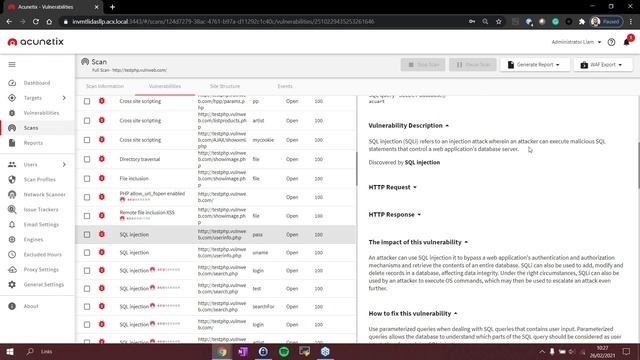Click the Pause Scan button

pos(473,64)
